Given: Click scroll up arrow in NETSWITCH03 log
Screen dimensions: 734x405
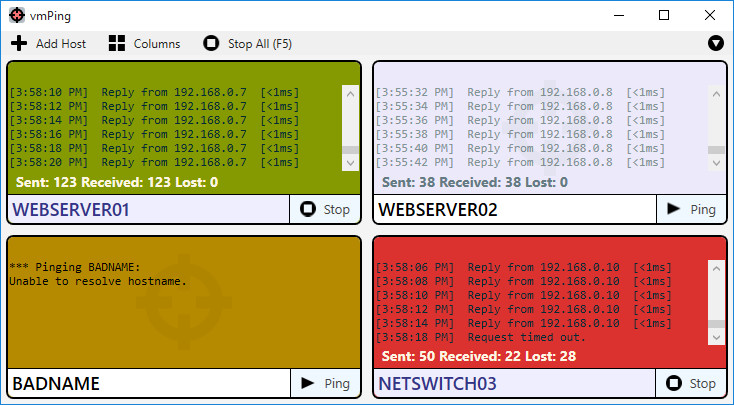Looking at the screenshot, I should 716,268.
